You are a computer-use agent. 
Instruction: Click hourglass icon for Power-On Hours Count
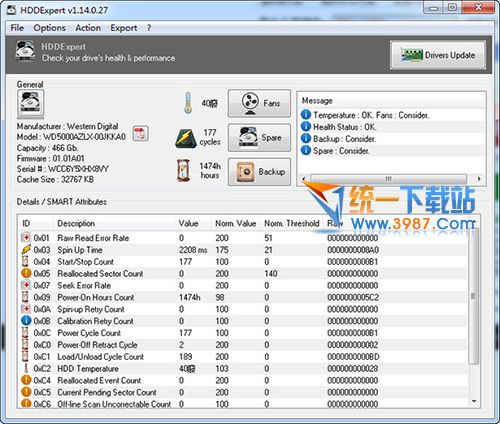pos(25,297)
